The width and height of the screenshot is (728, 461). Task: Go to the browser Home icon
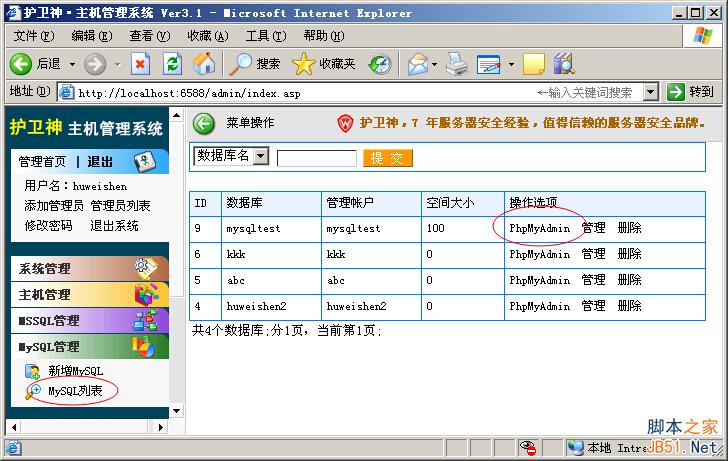(204, 64)
